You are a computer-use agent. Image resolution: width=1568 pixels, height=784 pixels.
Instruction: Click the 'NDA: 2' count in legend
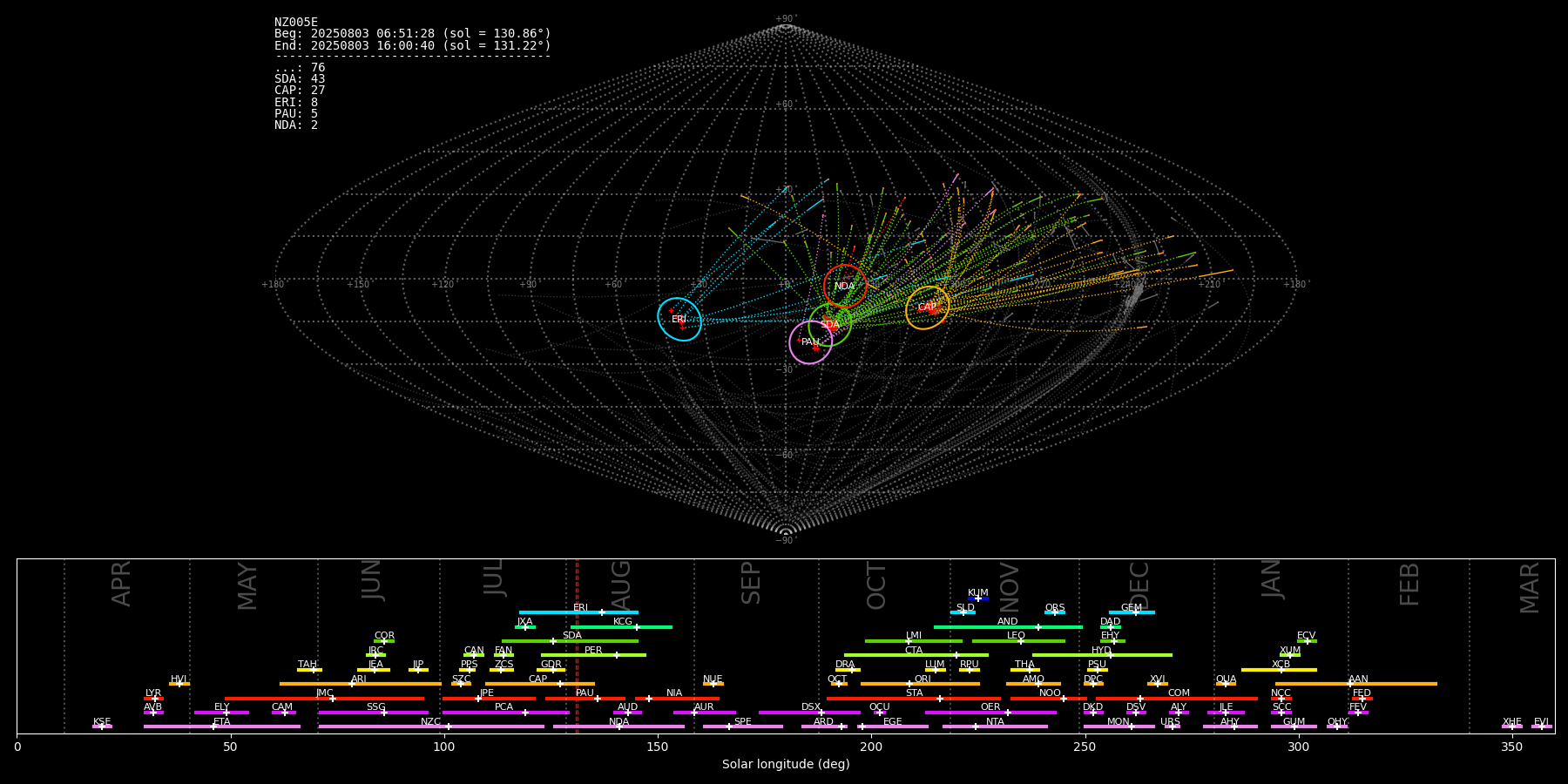coord(296,125)
